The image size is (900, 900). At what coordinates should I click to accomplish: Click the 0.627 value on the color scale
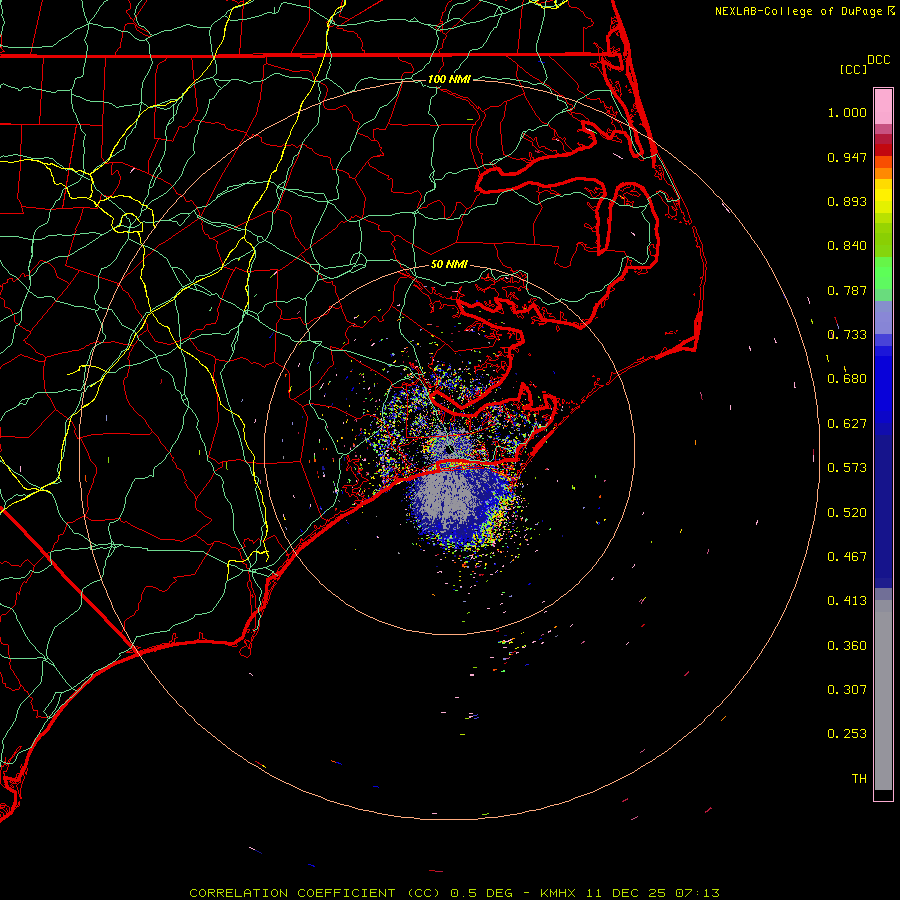tap(847, 424)
